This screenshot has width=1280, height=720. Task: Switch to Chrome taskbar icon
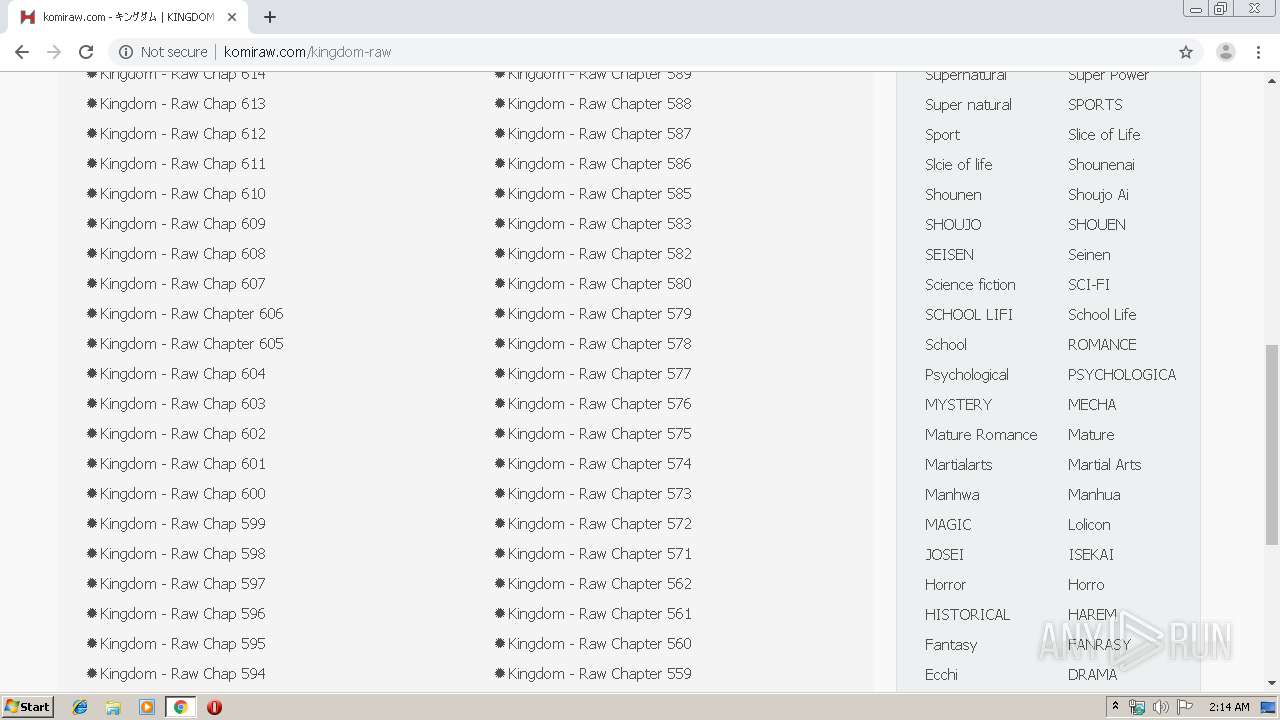180,707
